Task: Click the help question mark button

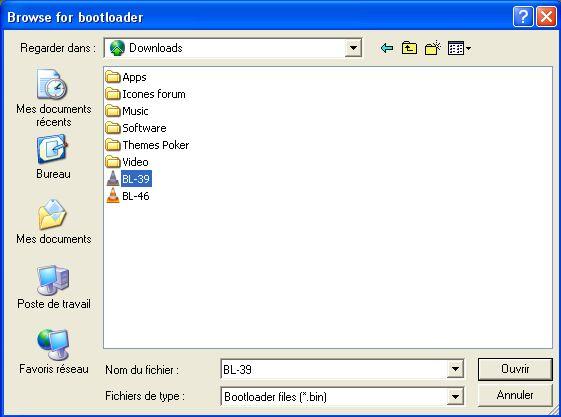Action: click(x=523, y=16)
